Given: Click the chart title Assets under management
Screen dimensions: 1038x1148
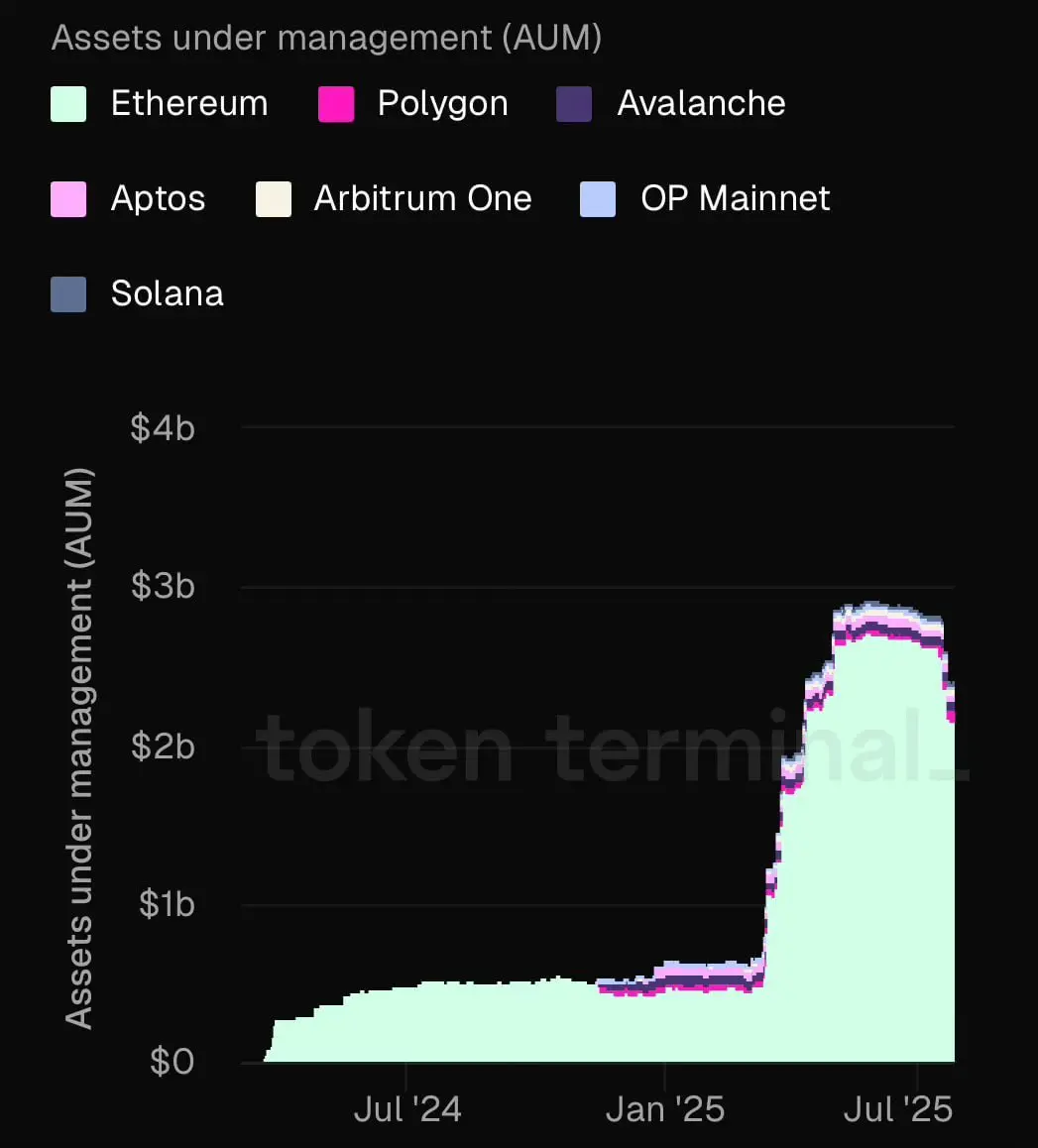Looking at the screenshot, I should (x=326, y=38).
